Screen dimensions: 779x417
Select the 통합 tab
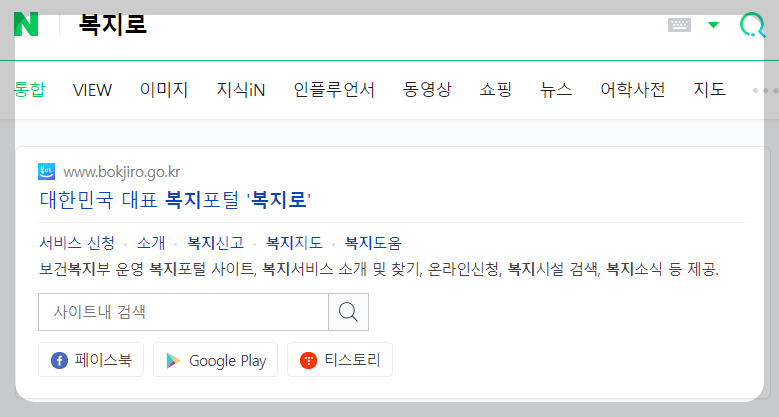[x=30, y=90]
